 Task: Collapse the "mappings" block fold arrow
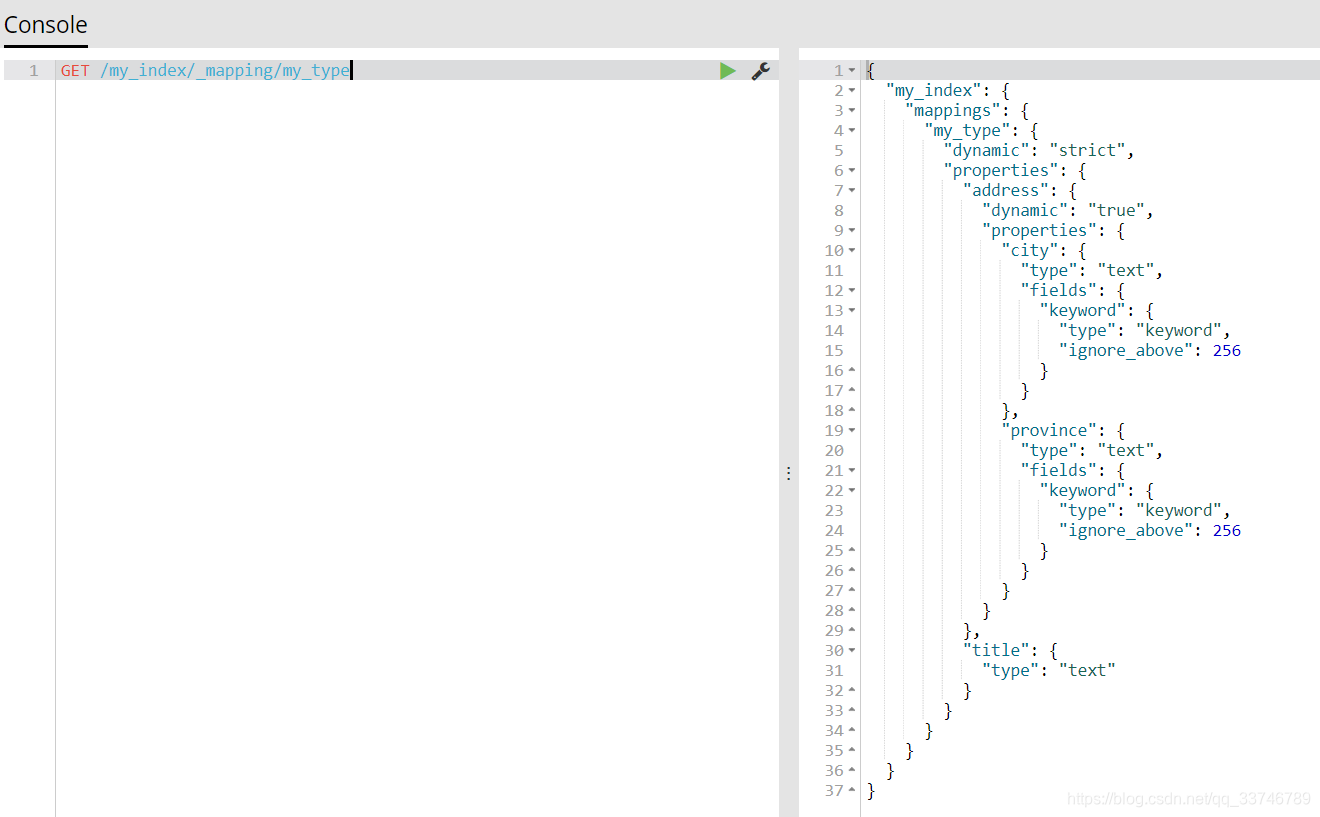click(852, 111)
